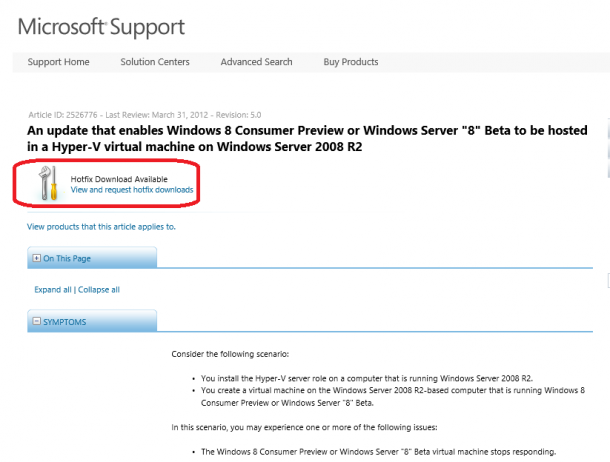Click the bullet about installing Hyper-V server role
Screen dimensions: 610x462
(367, 378)
